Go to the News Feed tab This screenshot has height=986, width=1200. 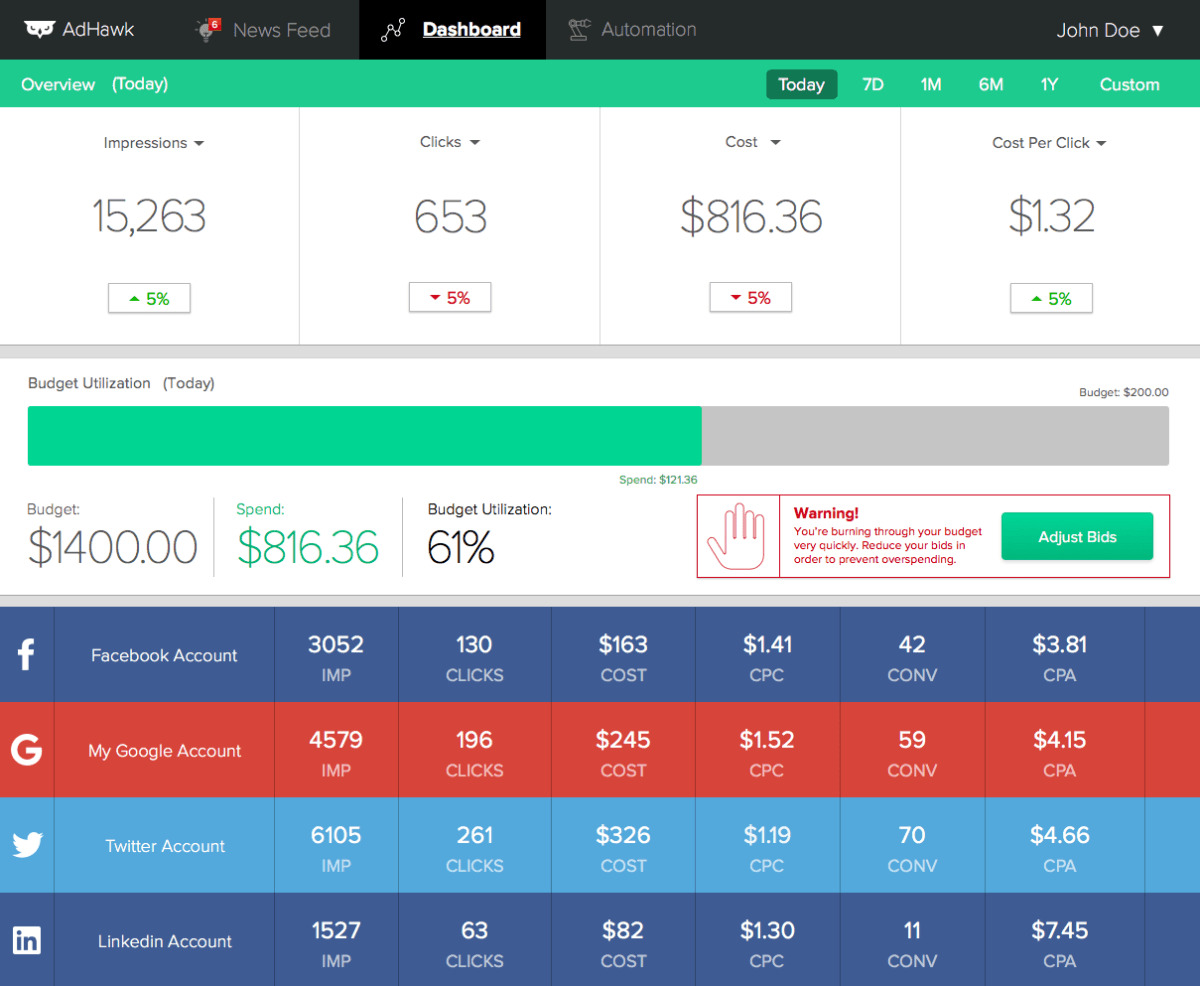coord(281,30)
